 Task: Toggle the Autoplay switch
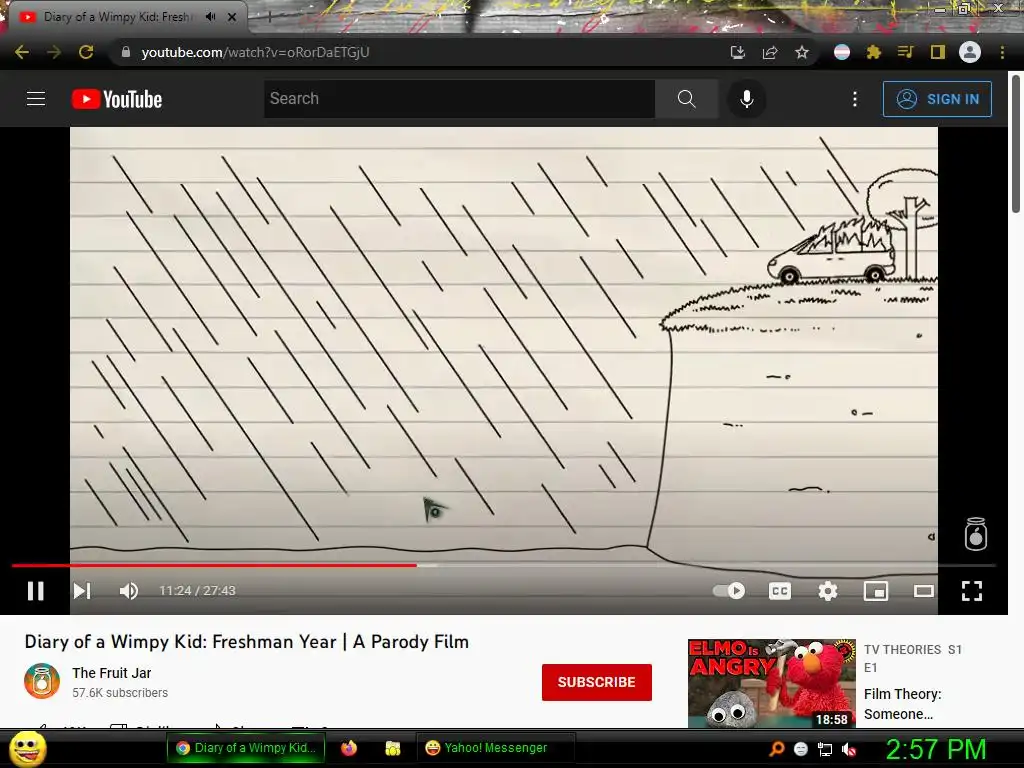(x=729, y=591)
